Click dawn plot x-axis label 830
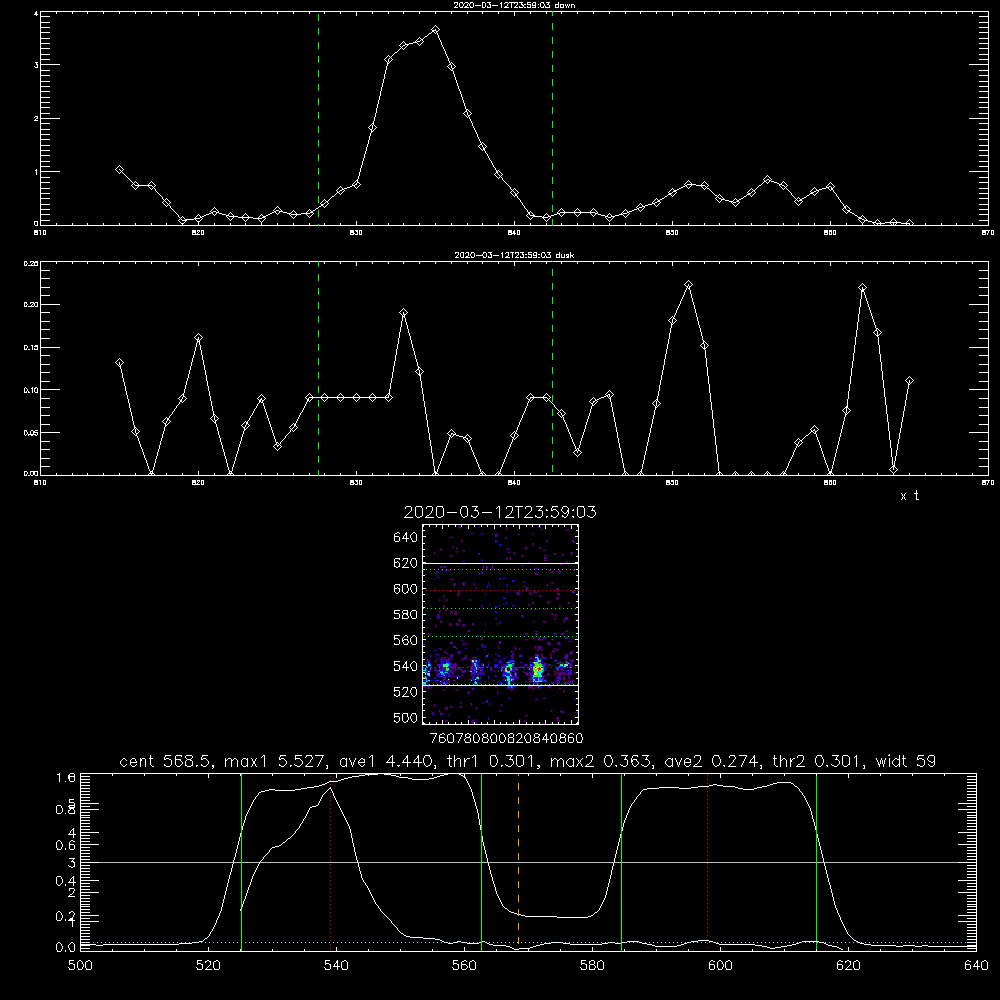Viewport: 1000px width, 1000px height. tap(356, 233)
